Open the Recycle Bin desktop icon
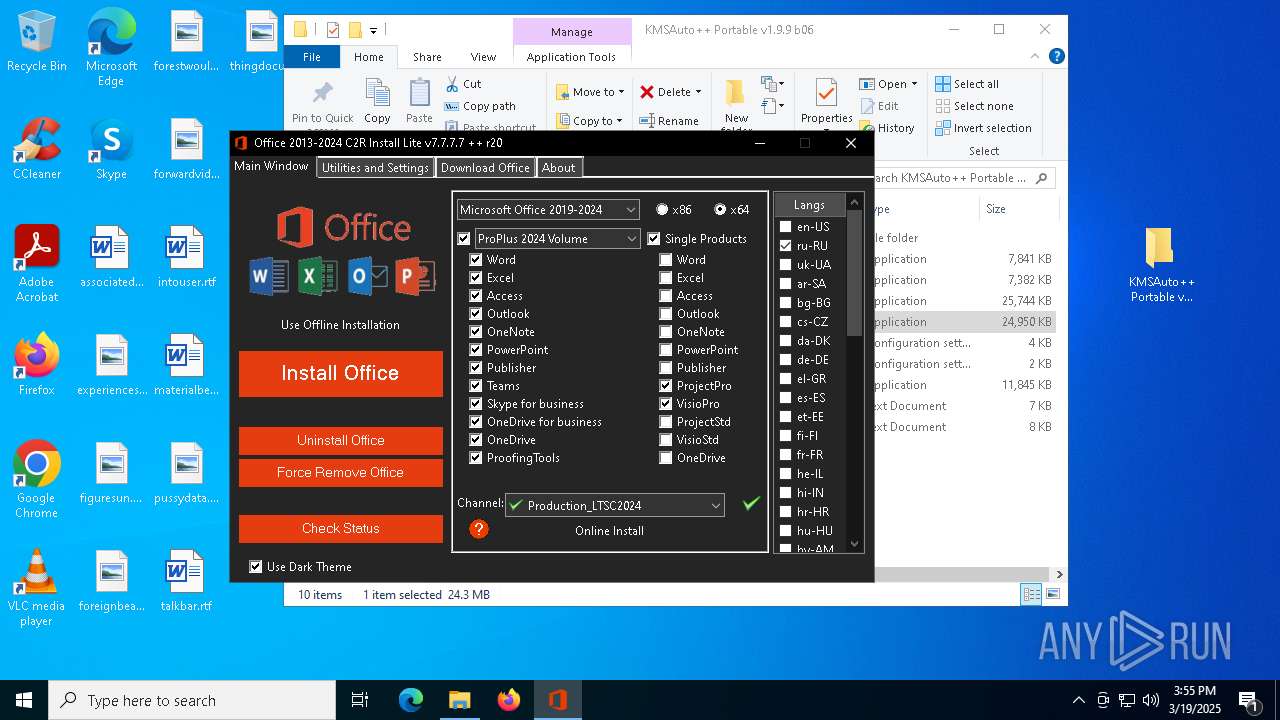The height and width of the screenshot is (720, 1280). pyautogui.click(x=37, y=42)
